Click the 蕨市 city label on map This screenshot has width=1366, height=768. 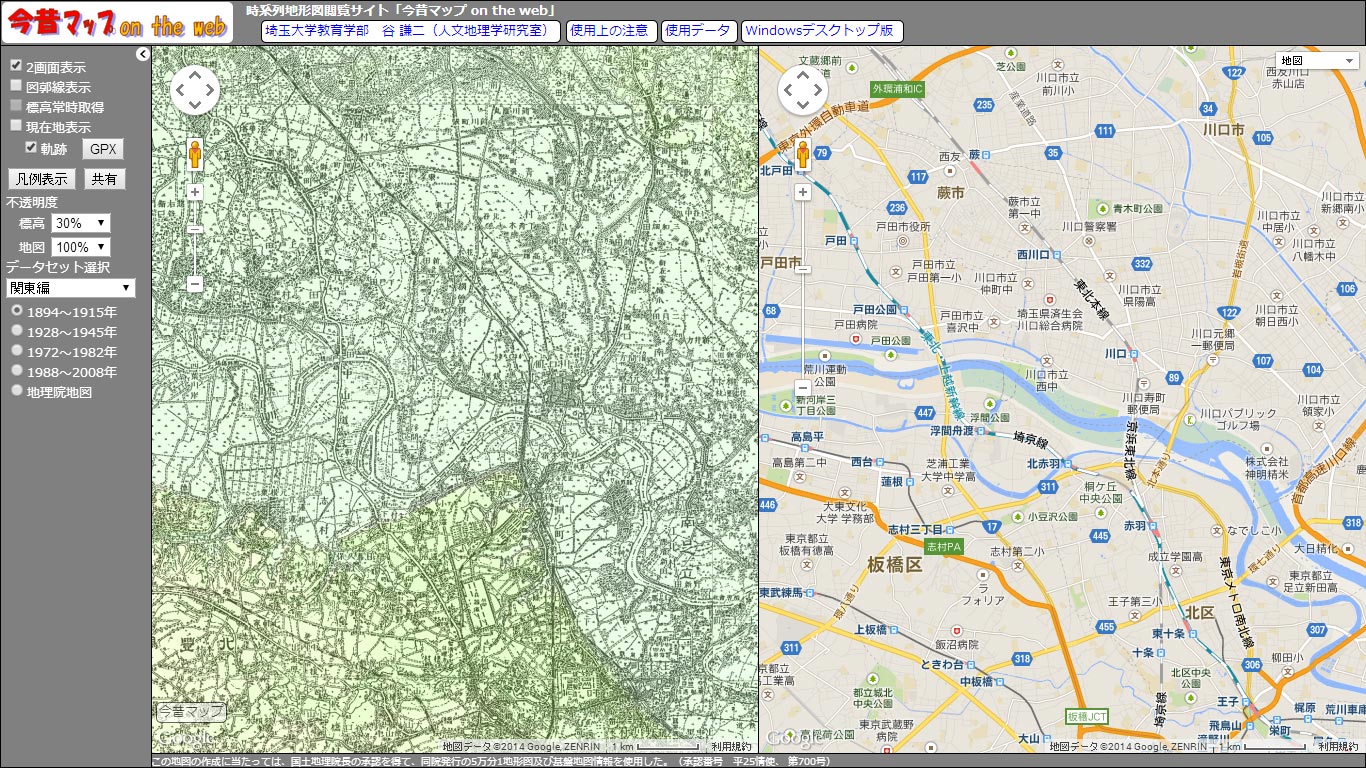[x=951, y=193]
